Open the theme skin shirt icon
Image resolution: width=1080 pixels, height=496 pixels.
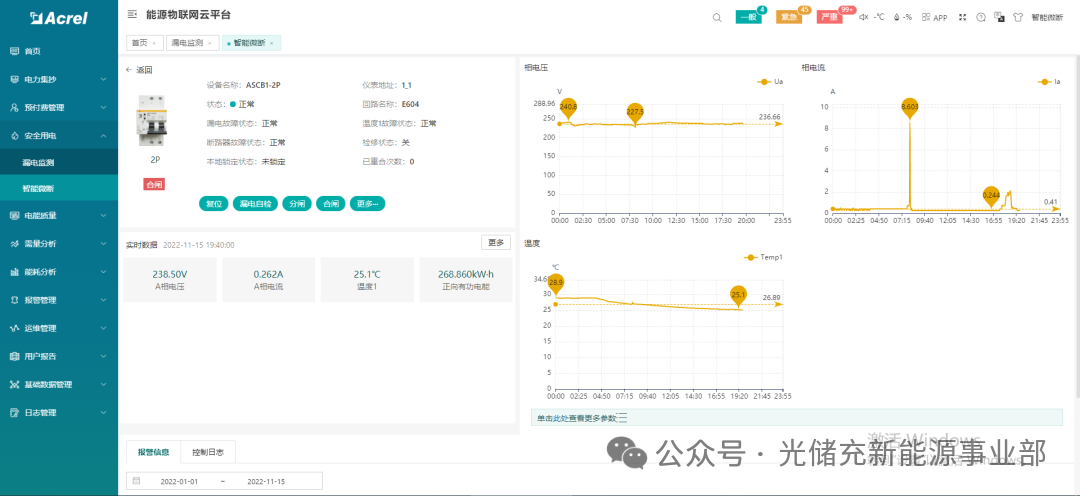tap(1018, 17)
